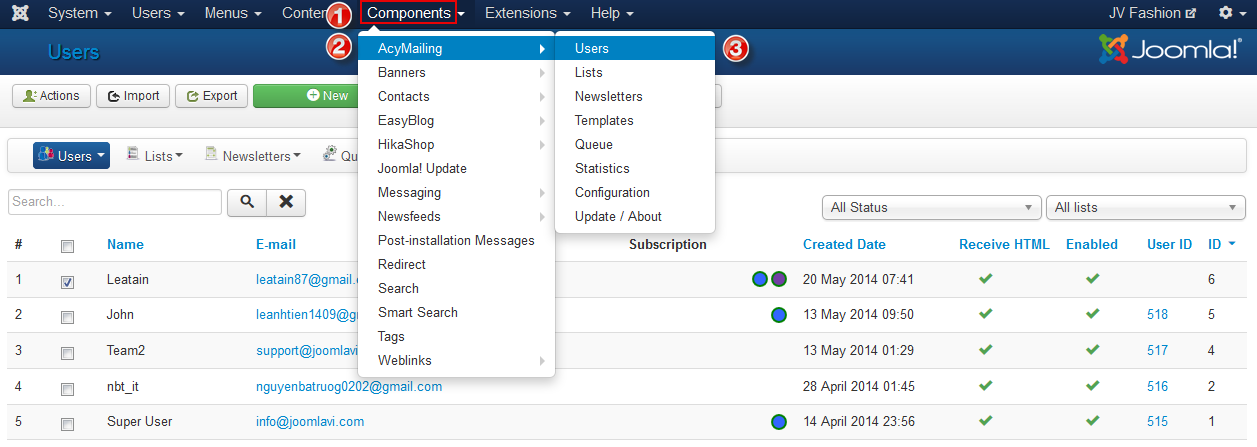The image size is (1257, 447).
Task: Click into the Search input field
Action: (115, 202)
